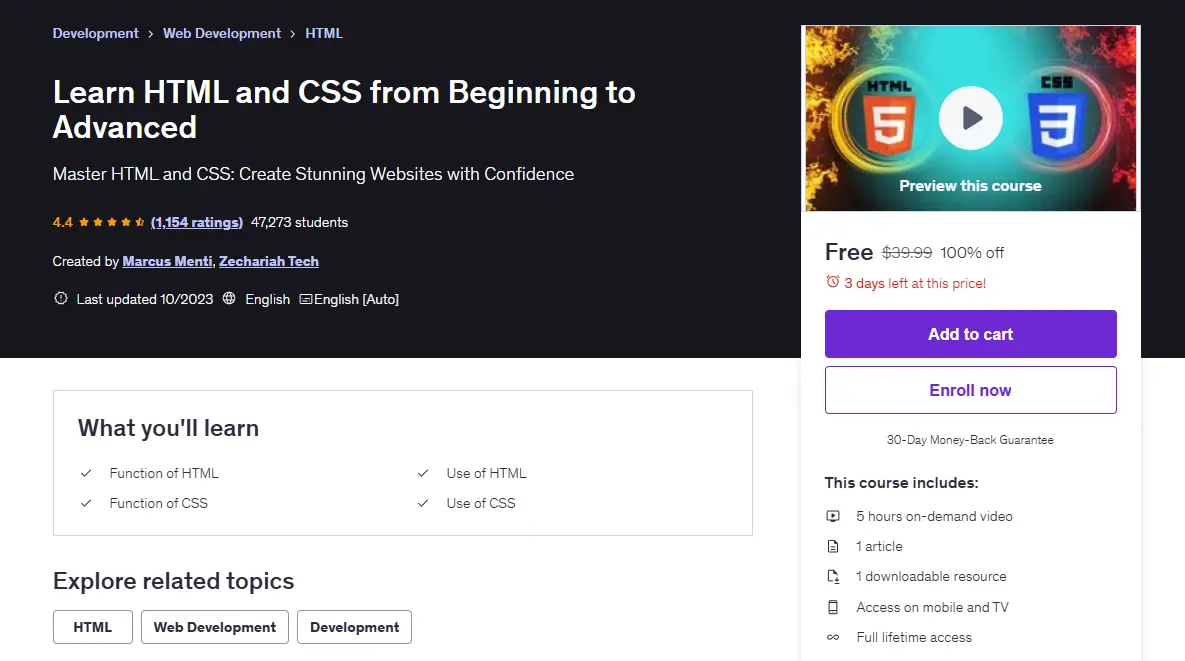This screenshot has height=661, width=1185.
Task: Click Access on mobile and TV text
Action: (x=932, y=607)
